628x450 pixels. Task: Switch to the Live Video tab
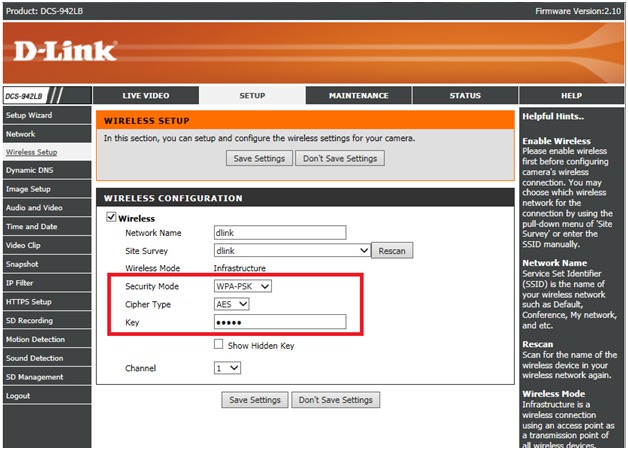click(x=146, y=96)
